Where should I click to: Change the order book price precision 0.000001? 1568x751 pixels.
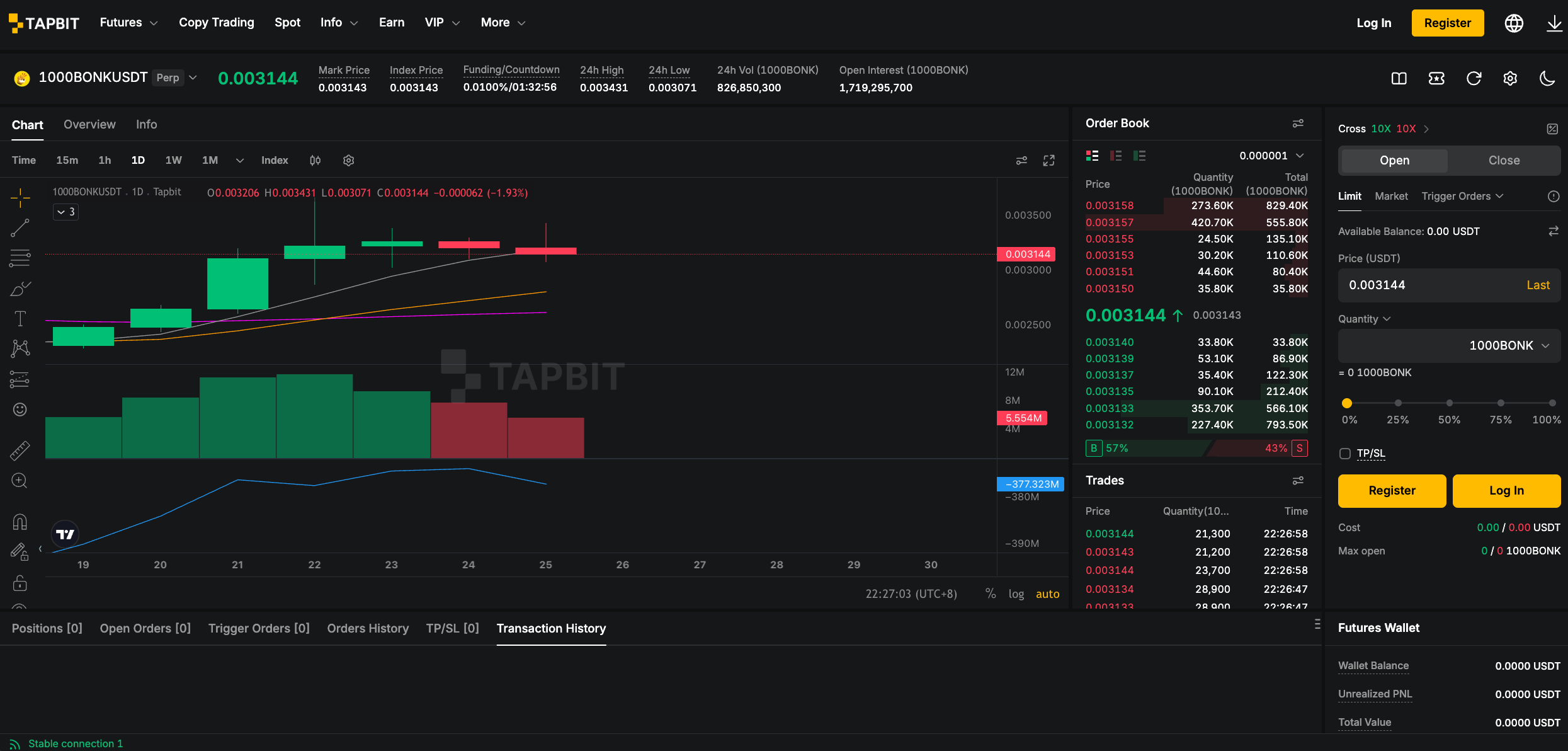tap(1271, 156)
